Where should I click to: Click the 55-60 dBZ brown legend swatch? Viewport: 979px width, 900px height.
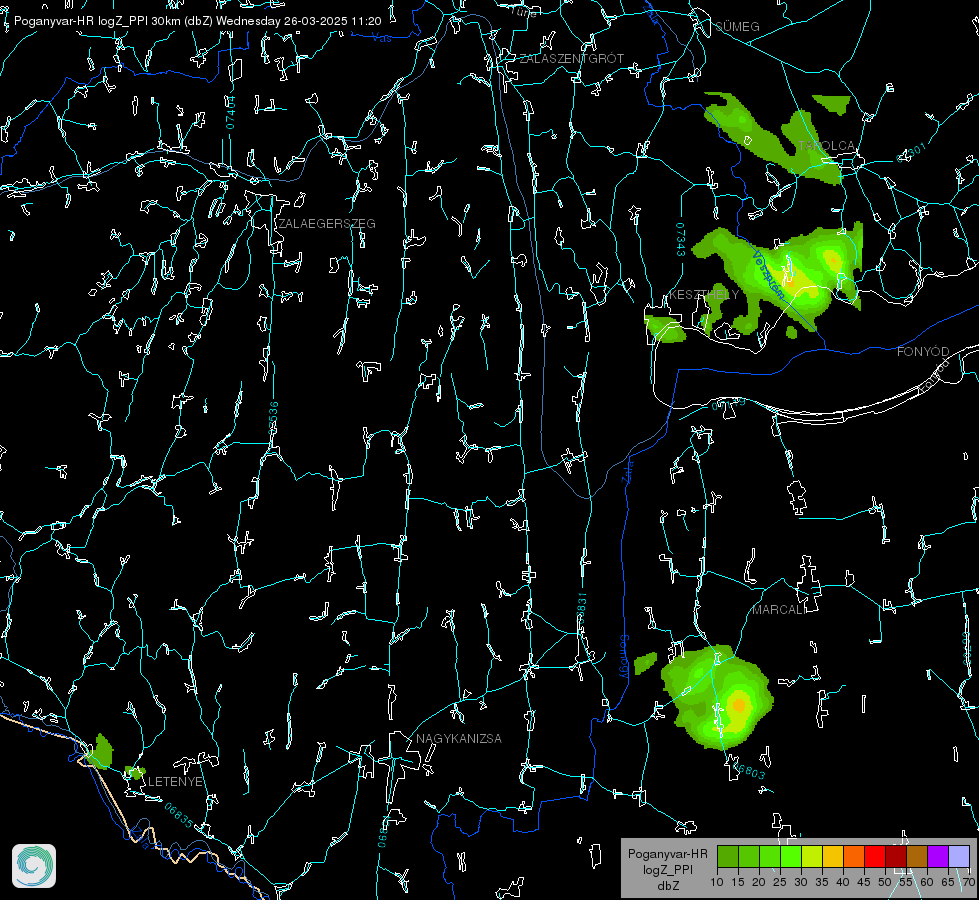point(917,856)
